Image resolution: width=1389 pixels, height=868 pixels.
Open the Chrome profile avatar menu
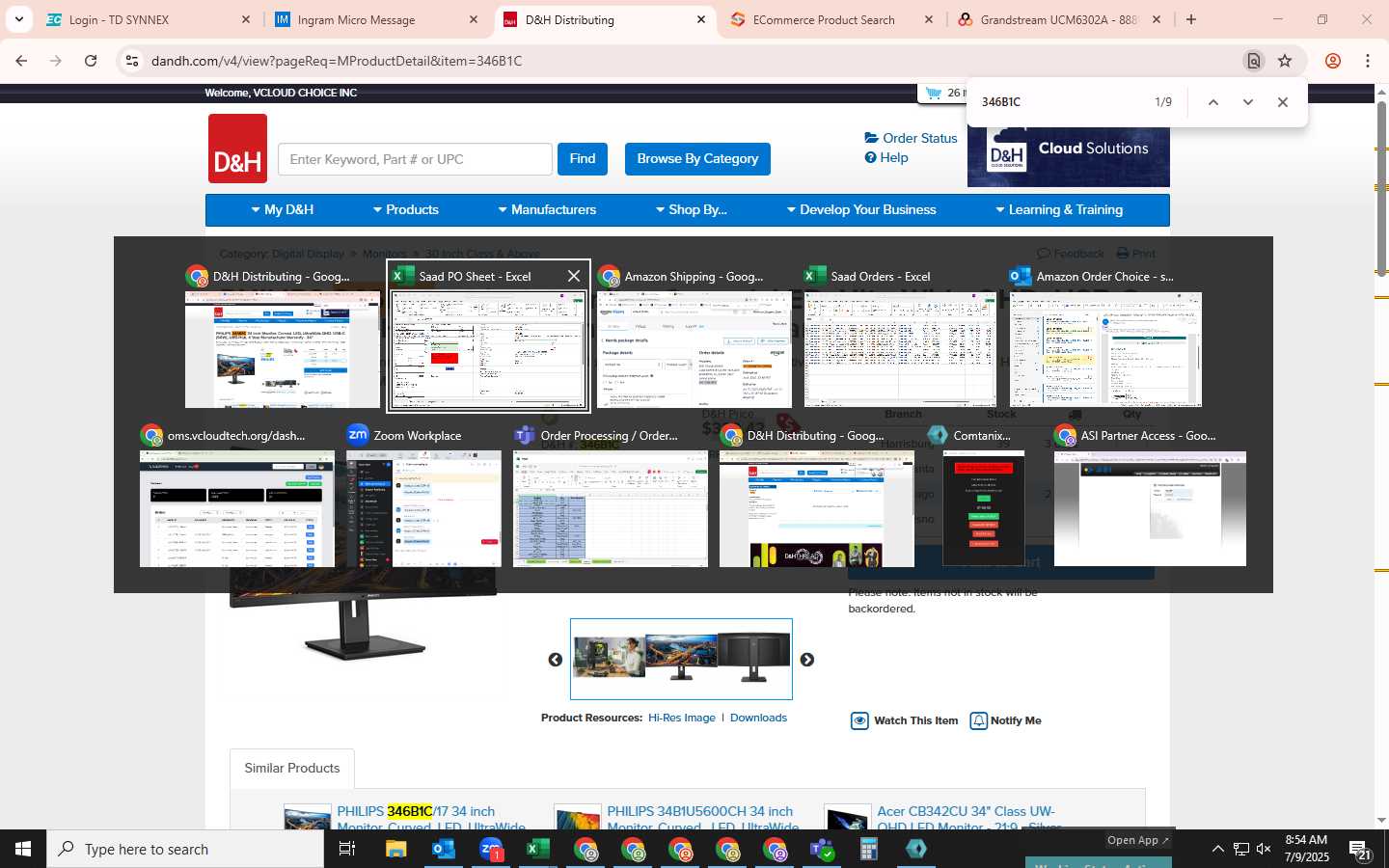tap(1333, 61)
